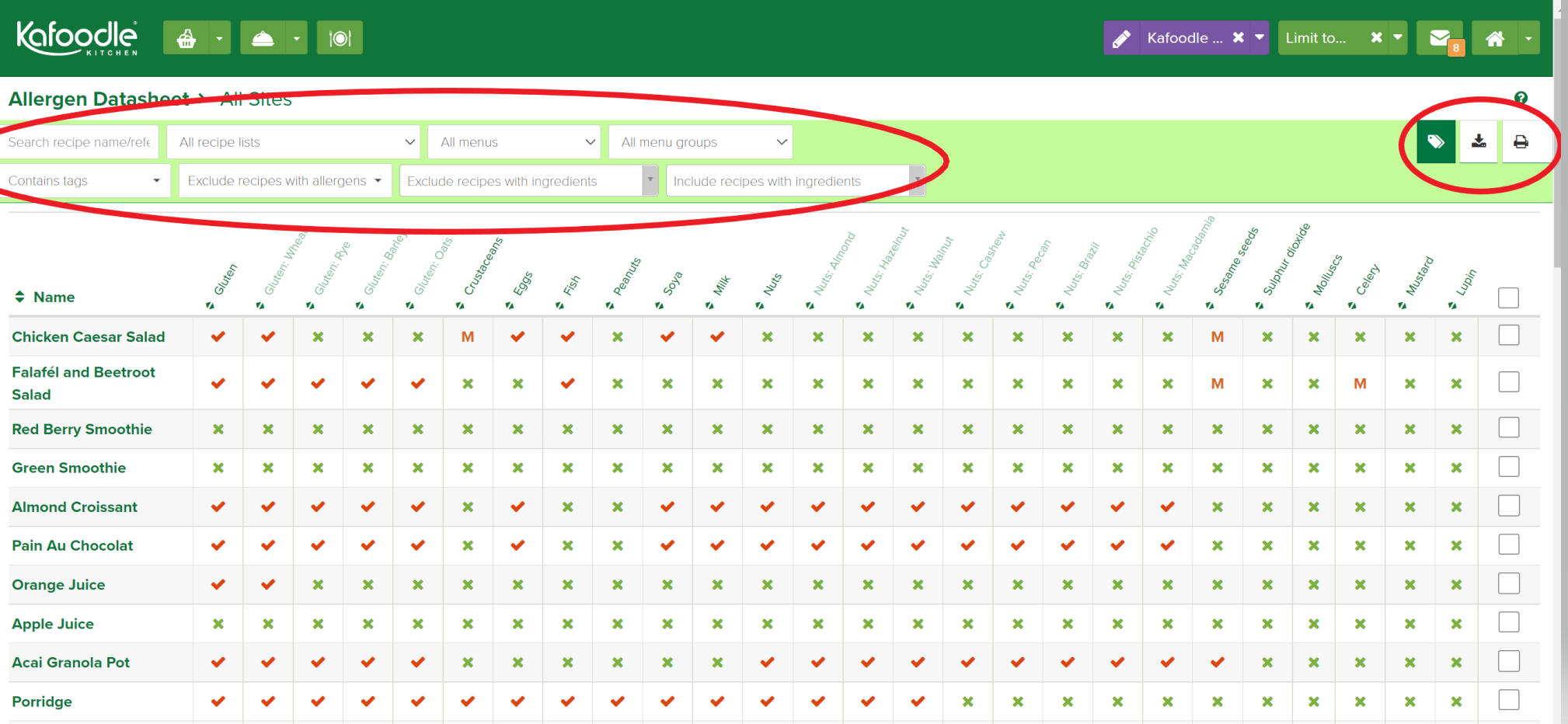Viewport: 1568px width, 724px height.
Task: Open the All menu groups dropdown
Action: (701, 142)
